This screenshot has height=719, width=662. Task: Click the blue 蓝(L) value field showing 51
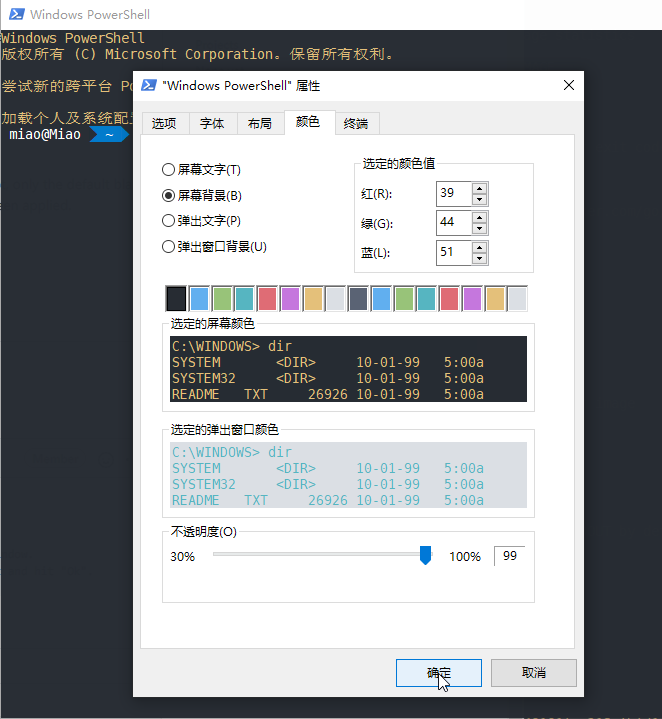[x=454, y=253]
